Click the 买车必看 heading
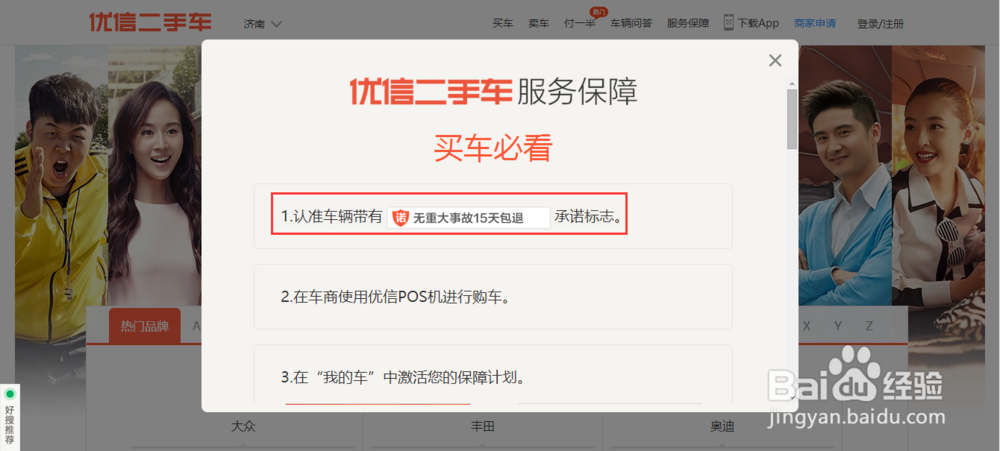Screen dimensions: 1000x451 [493, 149]
